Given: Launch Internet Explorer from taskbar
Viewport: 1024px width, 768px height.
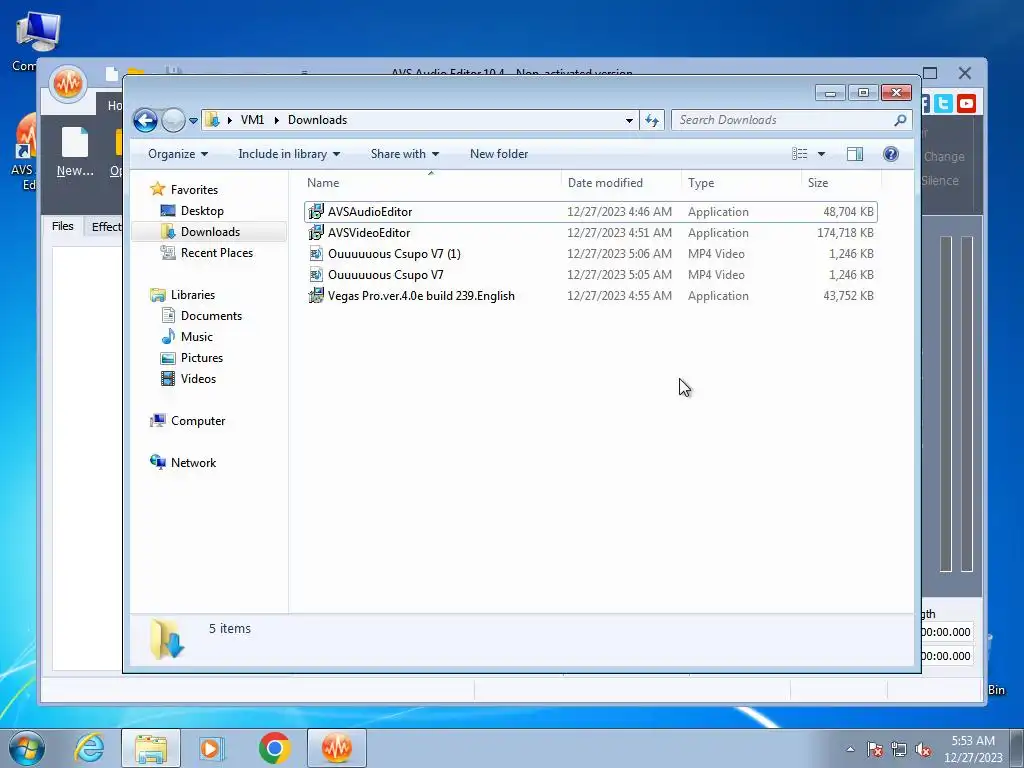Looking at the screenshot, I should [89, 748].
